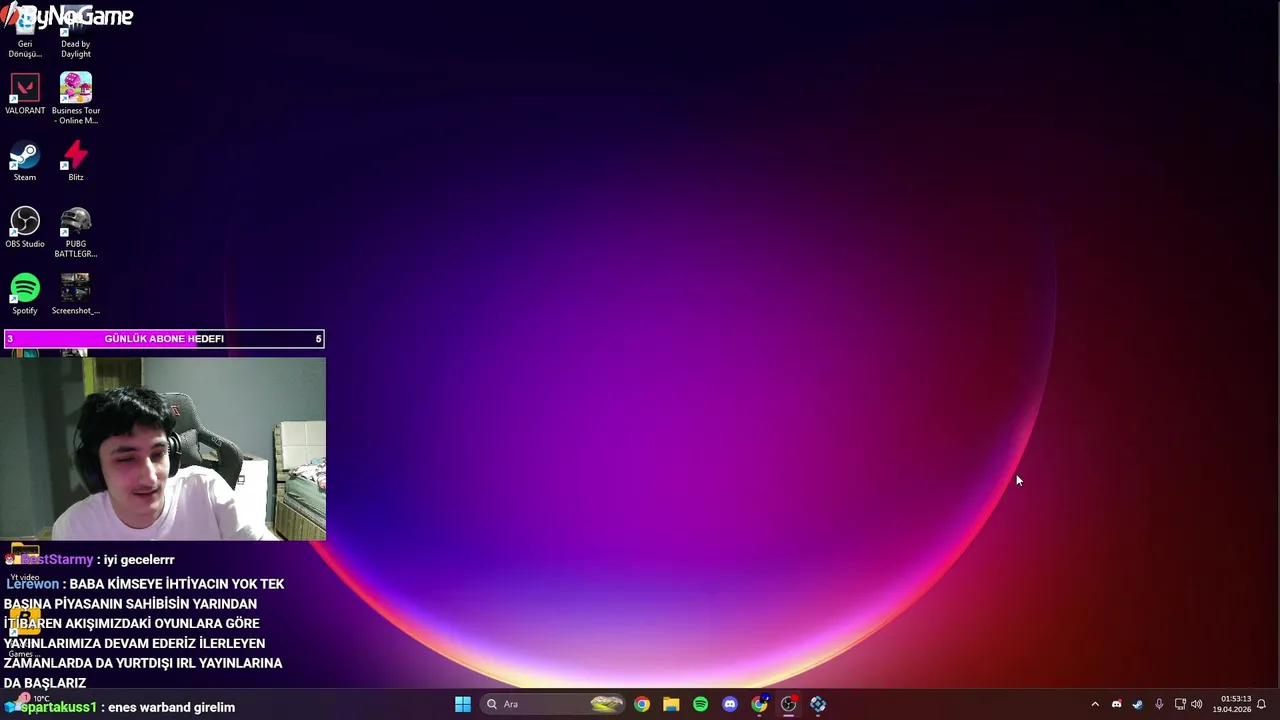
Task: Open Discord from the taskbar
Action: pyautogui.click(x=730, y=704)
